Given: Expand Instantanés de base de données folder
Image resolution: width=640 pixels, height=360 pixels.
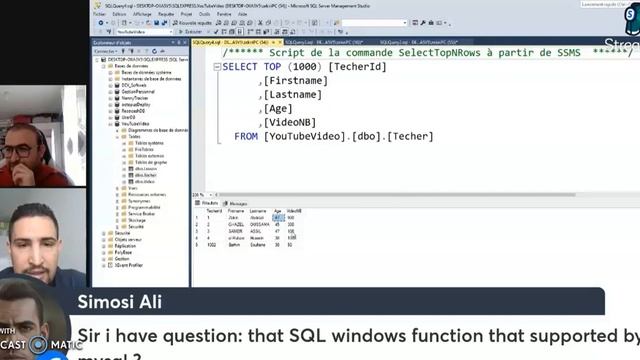Looking at the screenshot, I should pos(111,79).
